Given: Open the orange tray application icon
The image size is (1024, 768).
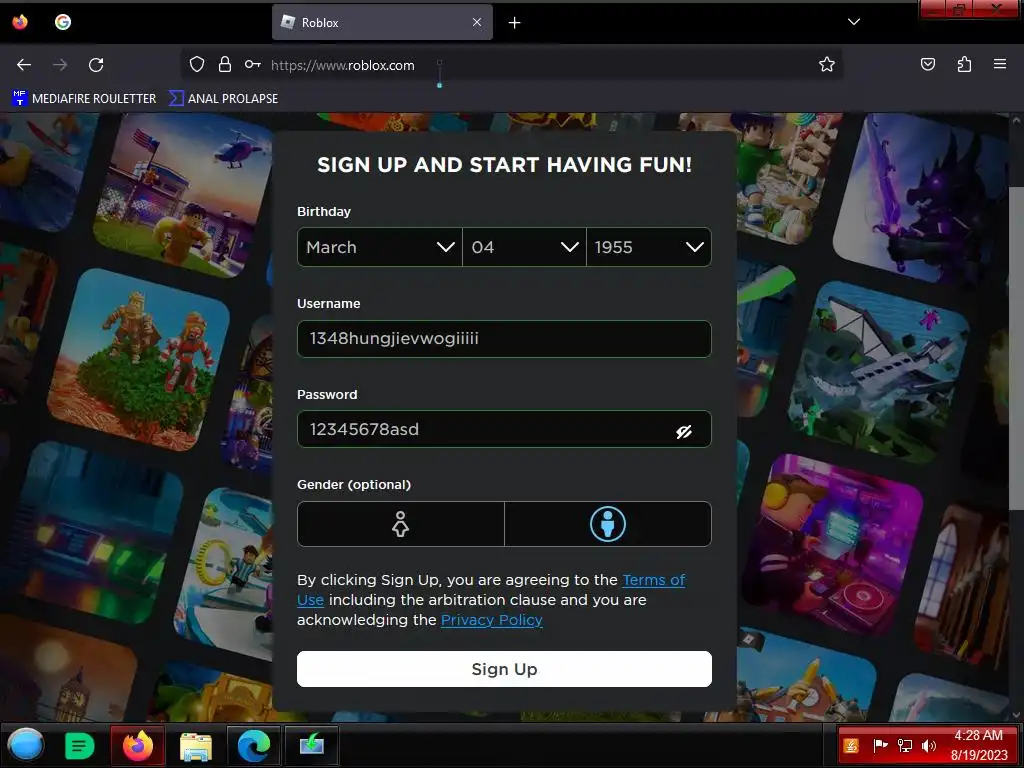Looking at the screenshot, I should click(851, 745).
